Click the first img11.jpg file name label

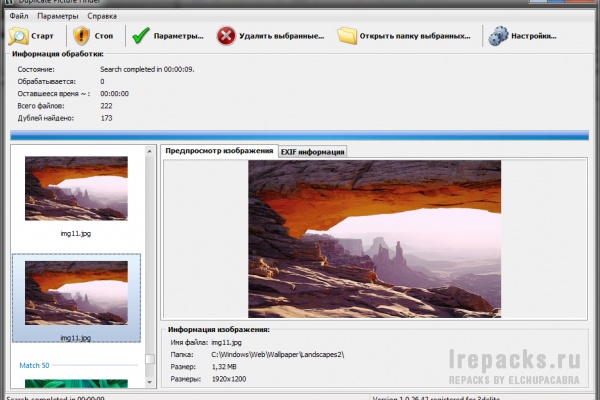click(x=76, y=233)
